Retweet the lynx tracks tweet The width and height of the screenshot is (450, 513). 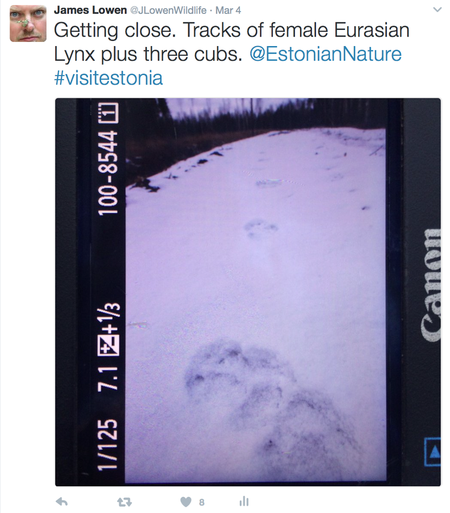coord(125,502)
